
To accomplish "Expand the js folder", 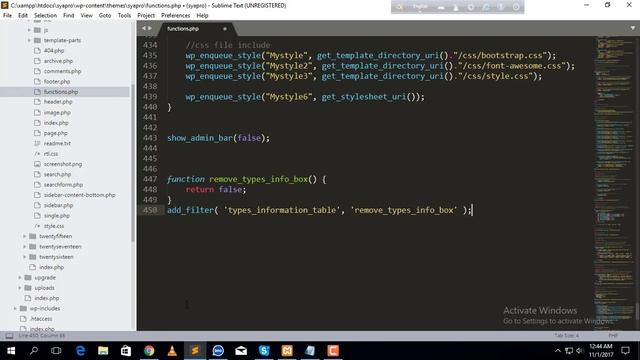I will click(x=29, y=30).
